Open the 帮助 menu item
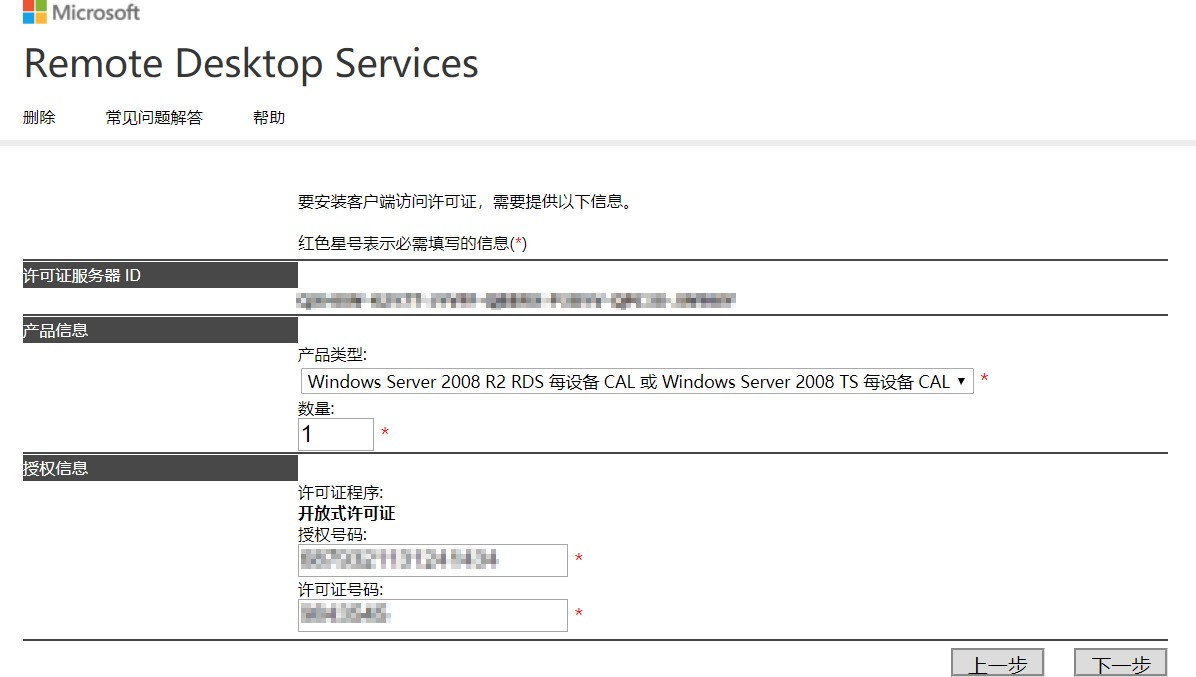This screenshot has height=677, width=1196. pos(269,117)
